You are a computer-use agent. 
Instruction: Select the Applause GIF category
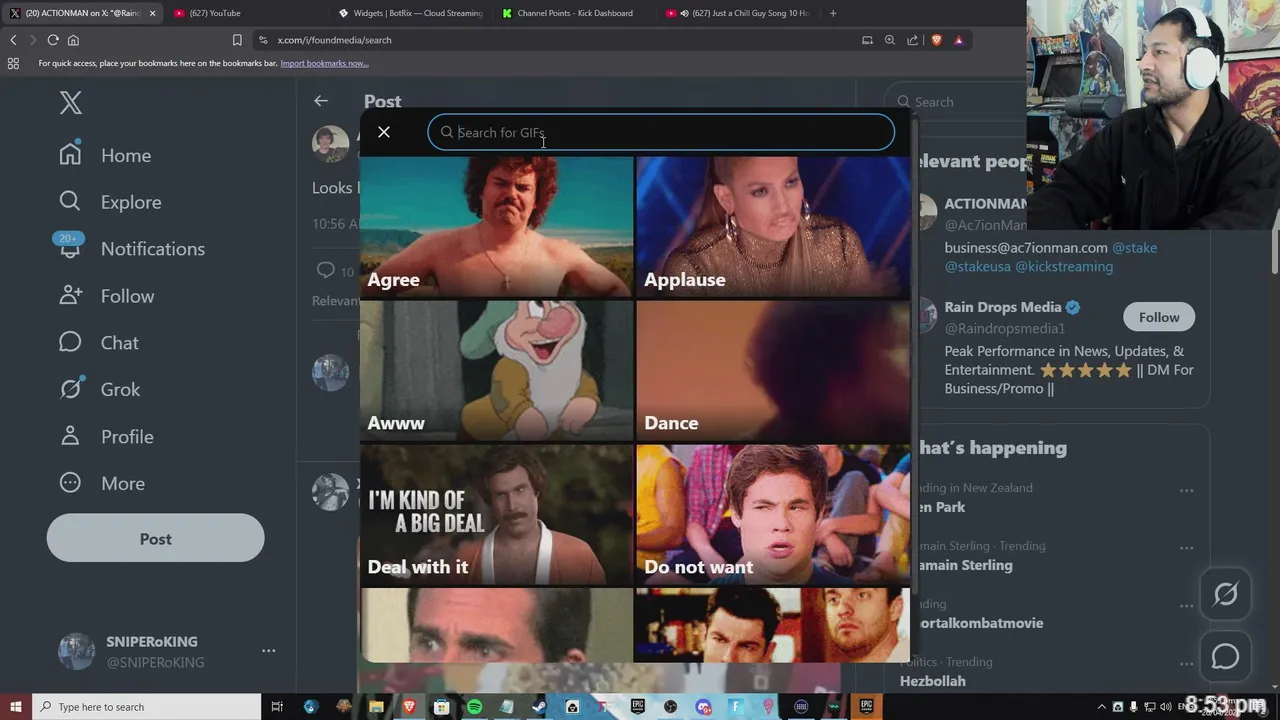773,227
